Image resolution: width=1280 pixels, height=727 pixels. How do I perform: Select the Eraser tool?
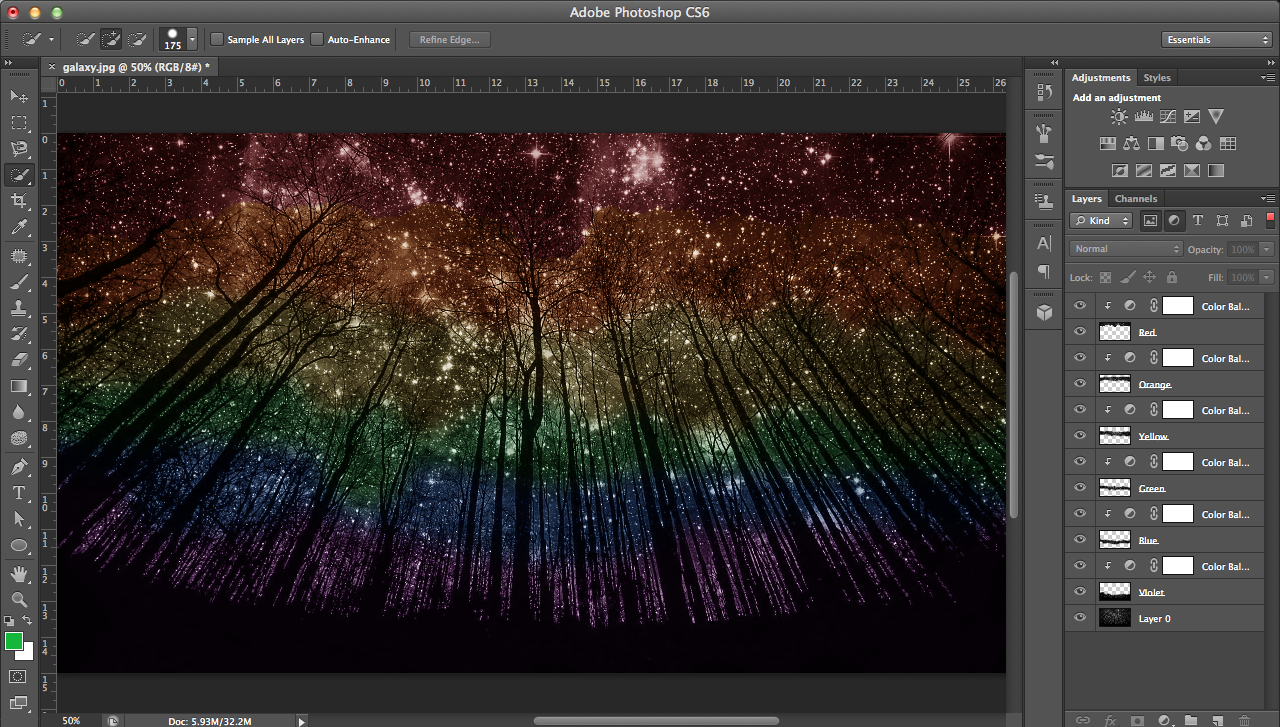tap(19, 360)
